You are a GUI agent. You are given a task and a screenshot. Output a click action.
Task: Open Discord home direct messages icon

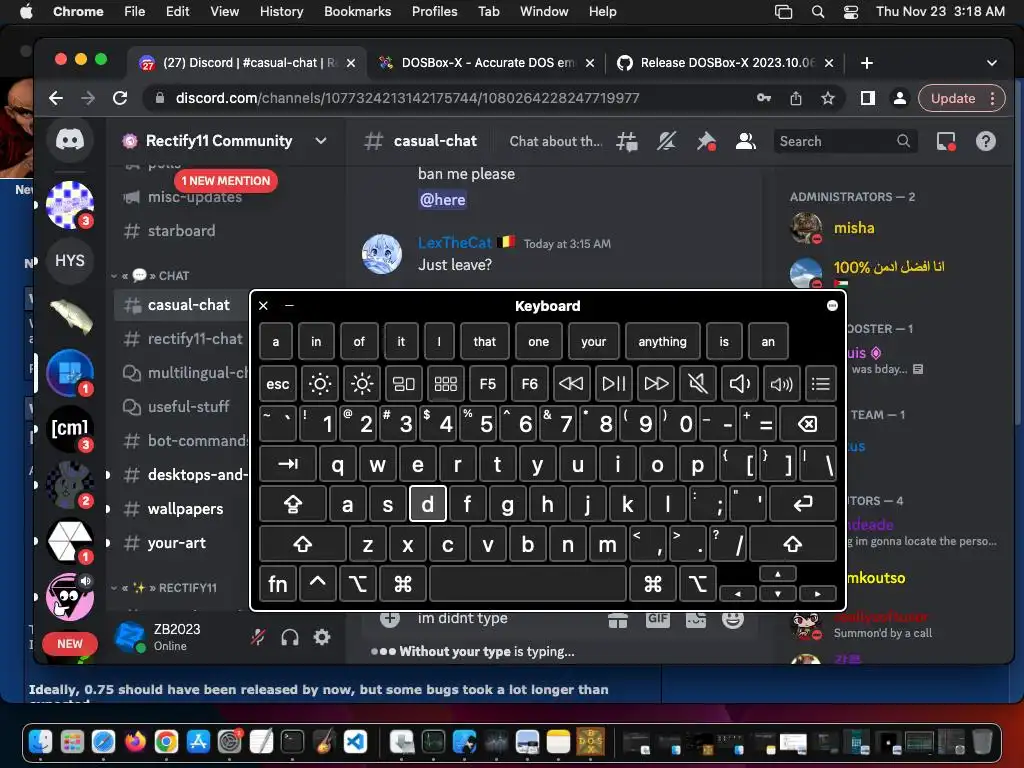70,140
